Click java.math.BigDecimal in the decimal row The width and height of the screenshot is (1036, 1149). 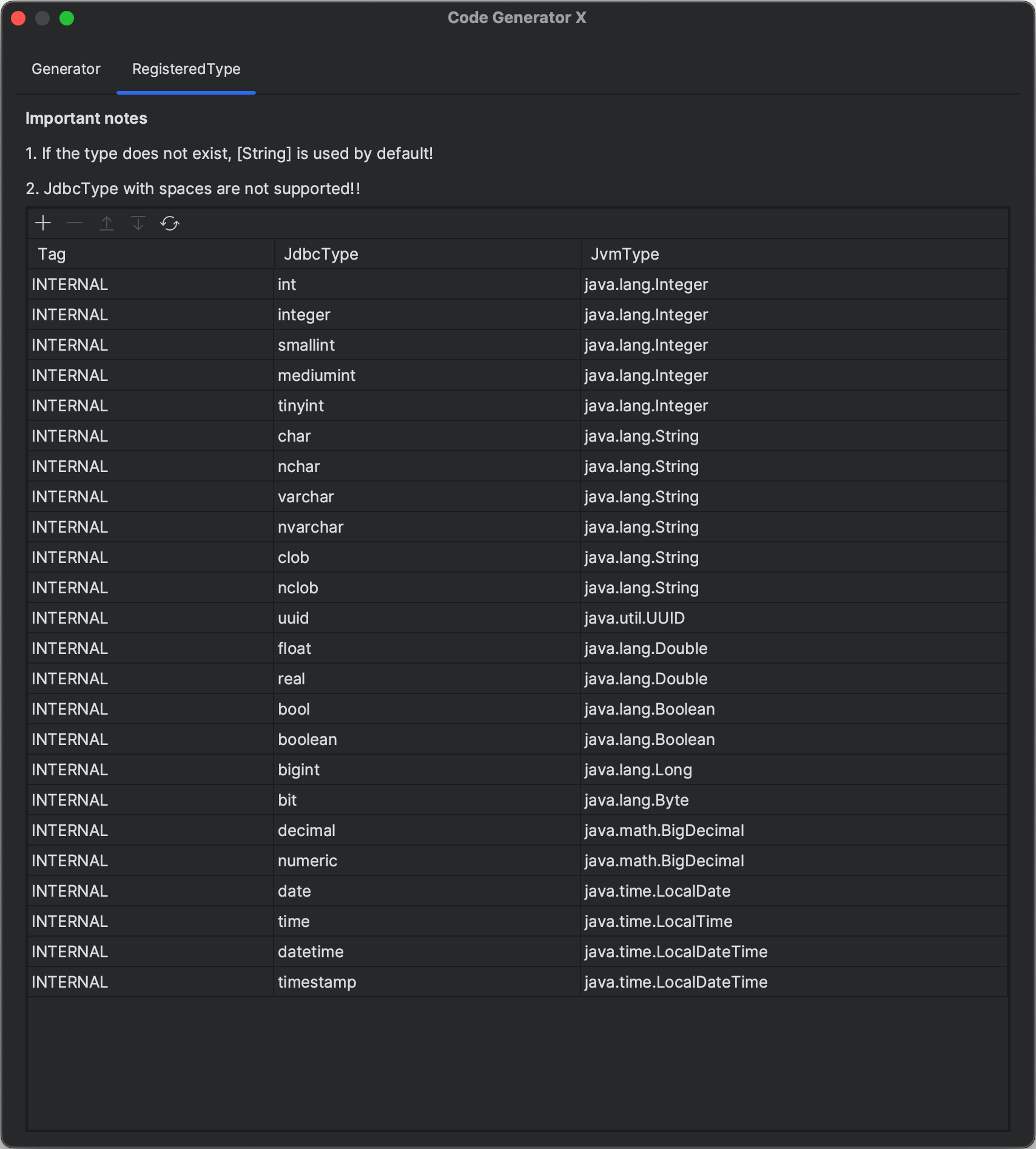[794, 831]
